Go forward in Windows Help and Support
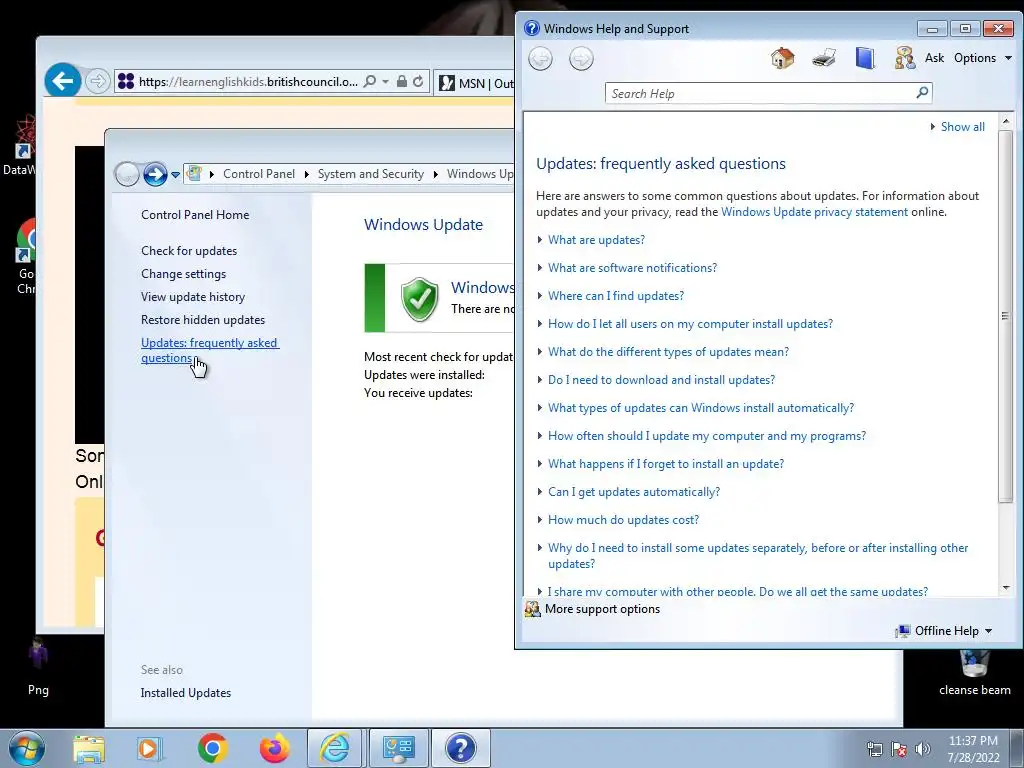1024x768 pixels. [x=581, y=59]
